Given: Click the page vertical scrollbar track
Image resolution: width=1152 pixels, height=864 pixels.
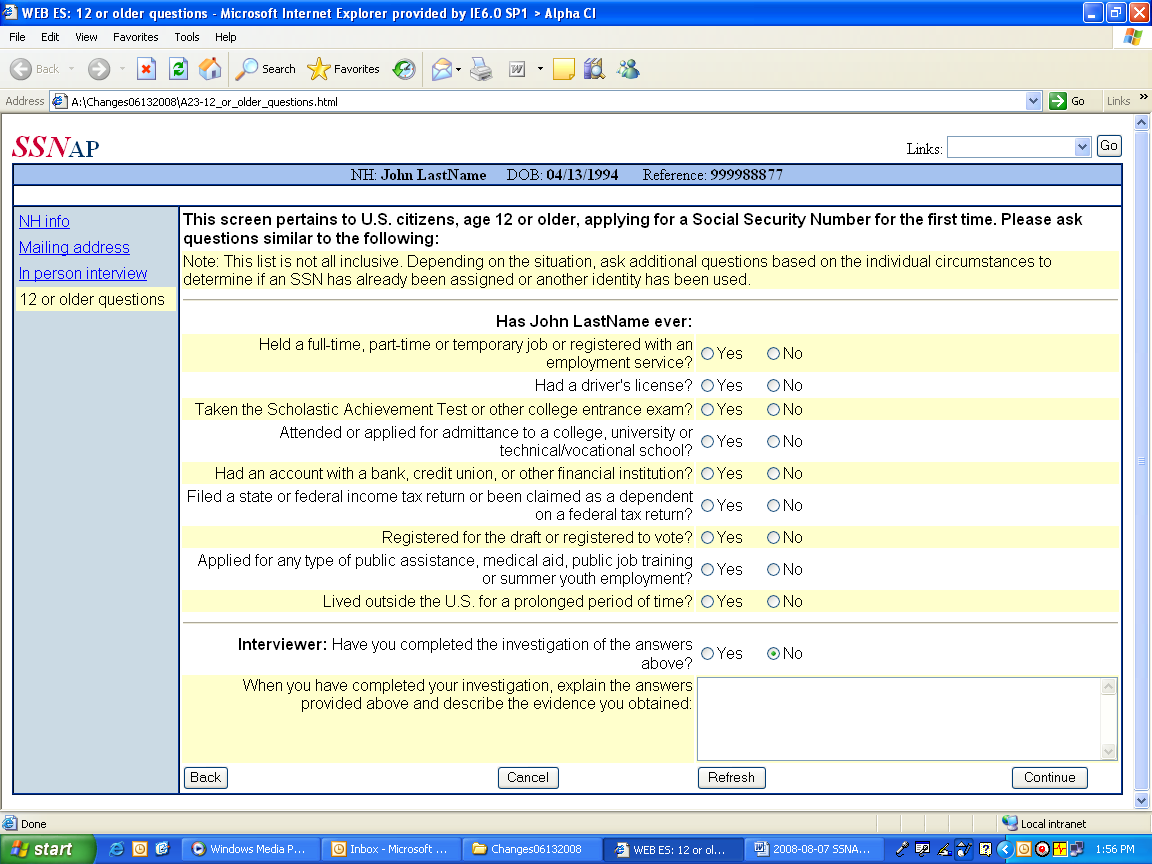Looking at the screenshot, I should pos(1142,600).
